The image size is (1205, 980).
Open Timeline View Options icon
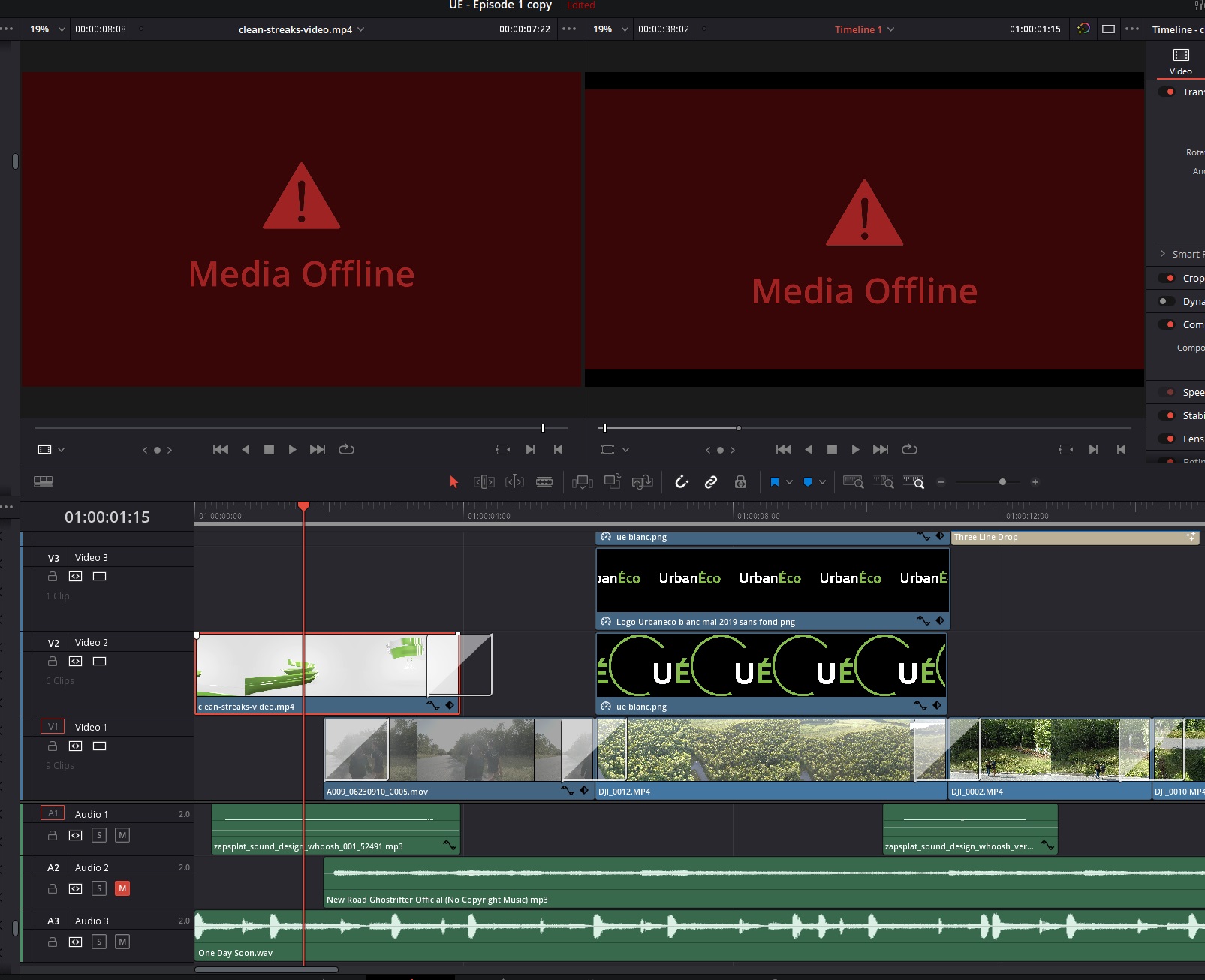(x=44, y=482)
